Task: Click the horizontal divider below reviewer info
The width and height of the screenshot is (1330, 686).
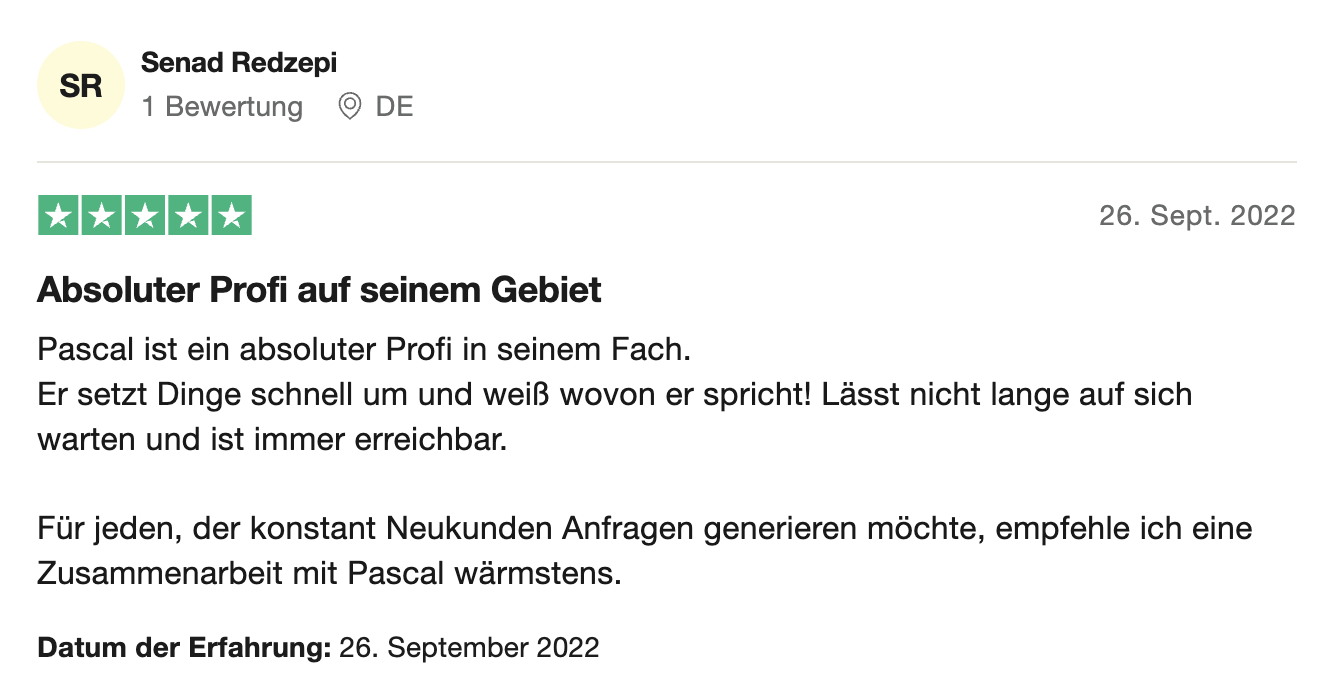Action: click(x=666, y=162)
